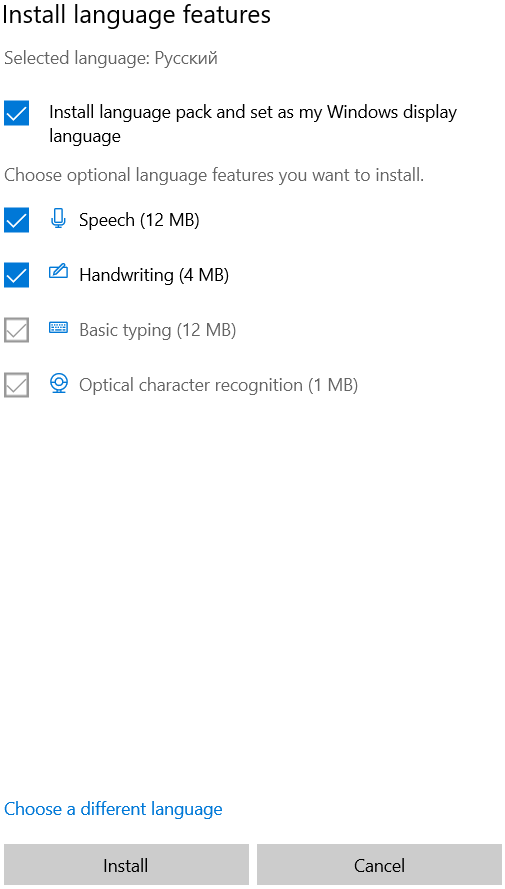This screenshot has height=889, width=505.
Task: Click the Optical character recognition (1 MB) label
Action: click(219, 386)
